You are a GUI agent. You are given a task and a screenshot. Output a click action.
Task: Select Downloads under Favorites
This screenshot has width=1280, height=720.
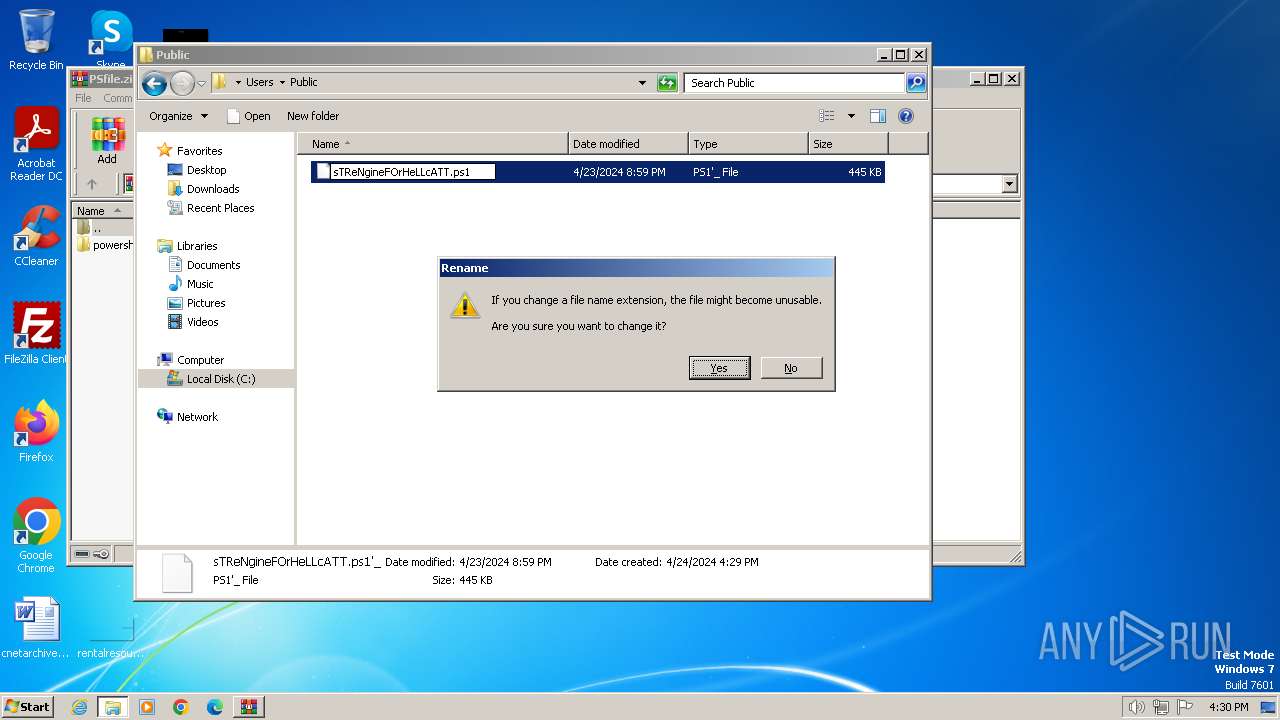click(x=213, y=189)
